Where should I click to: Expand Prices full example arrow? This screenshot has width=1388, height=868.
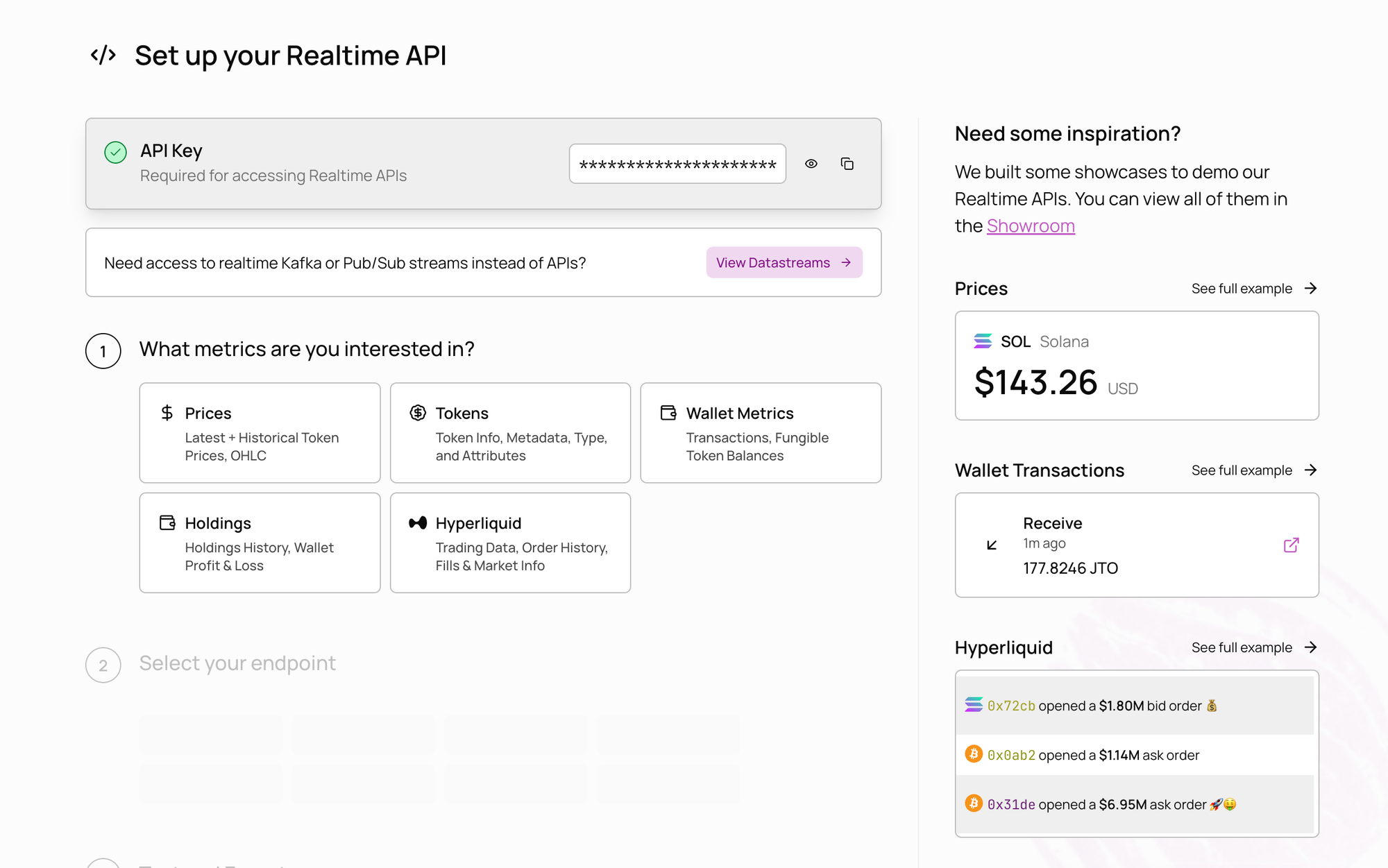click(1310, 289)
